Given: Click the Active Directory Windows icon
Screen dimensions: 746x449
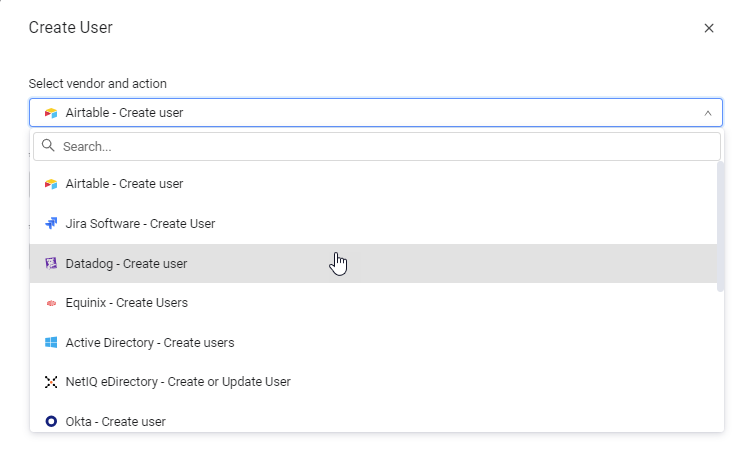Looking at the screenshot, I should [51, 342].
